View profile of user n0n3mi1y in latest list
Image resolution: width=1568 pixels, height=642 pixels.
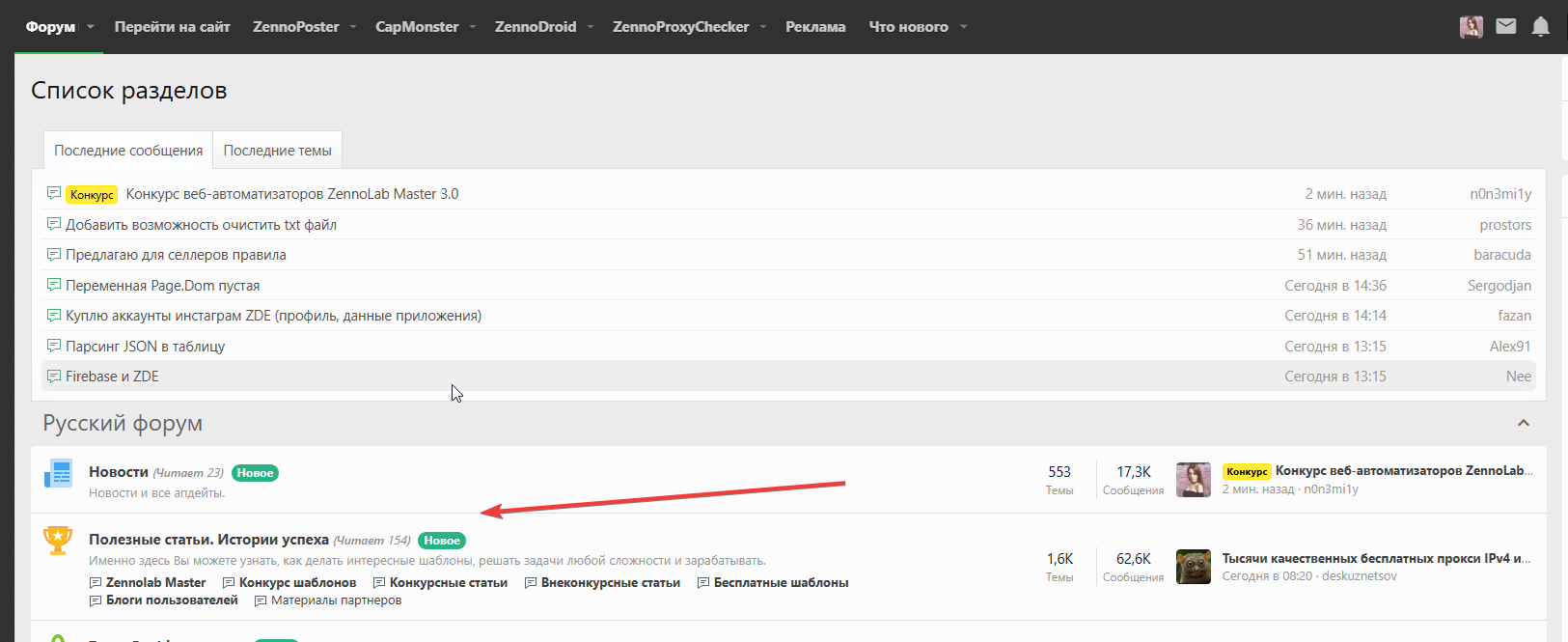pos(1500,194)
